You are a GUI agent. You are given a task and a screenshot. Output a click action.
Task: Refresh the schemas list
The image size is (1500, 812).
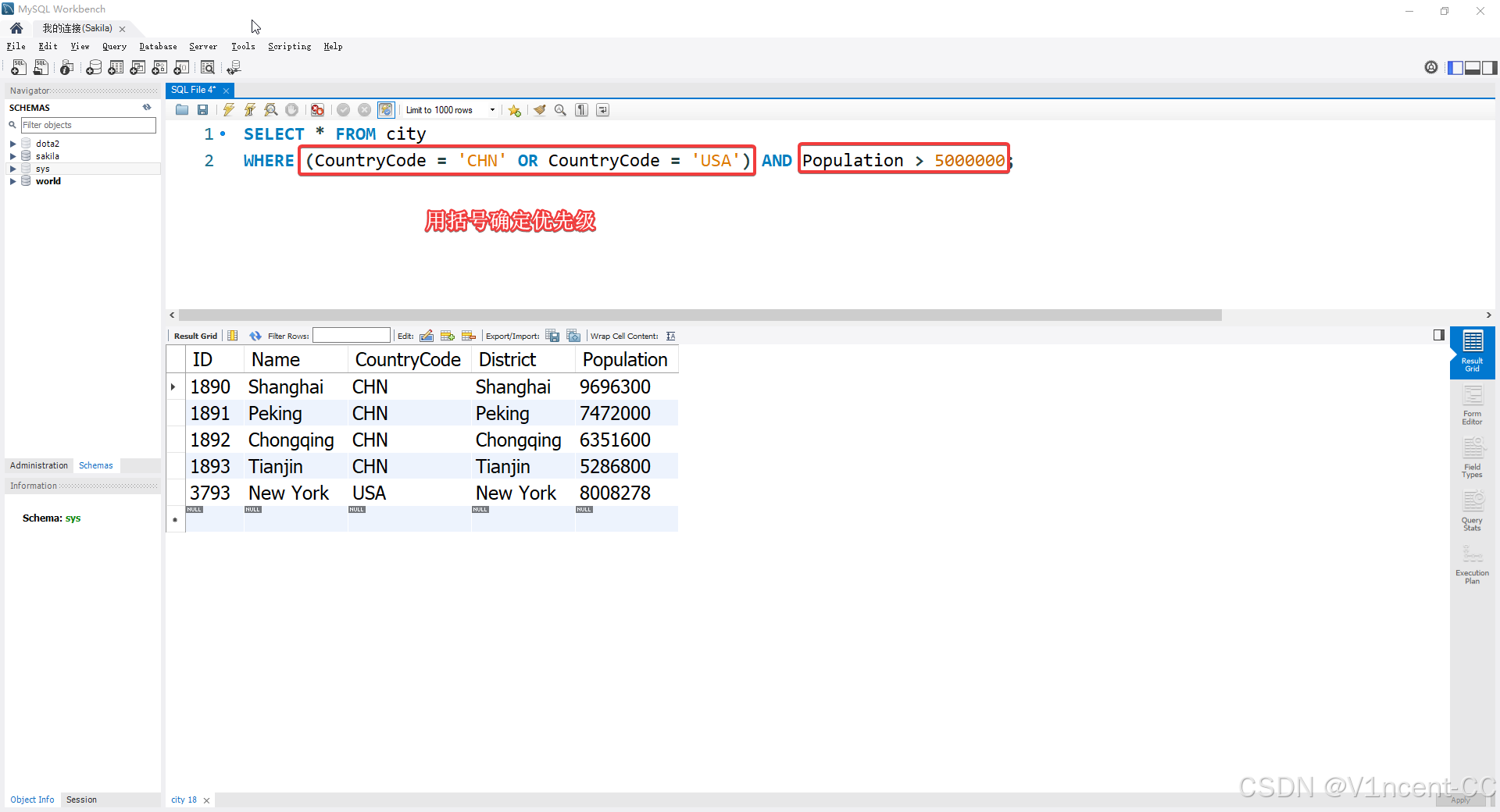tap(147, 108)
